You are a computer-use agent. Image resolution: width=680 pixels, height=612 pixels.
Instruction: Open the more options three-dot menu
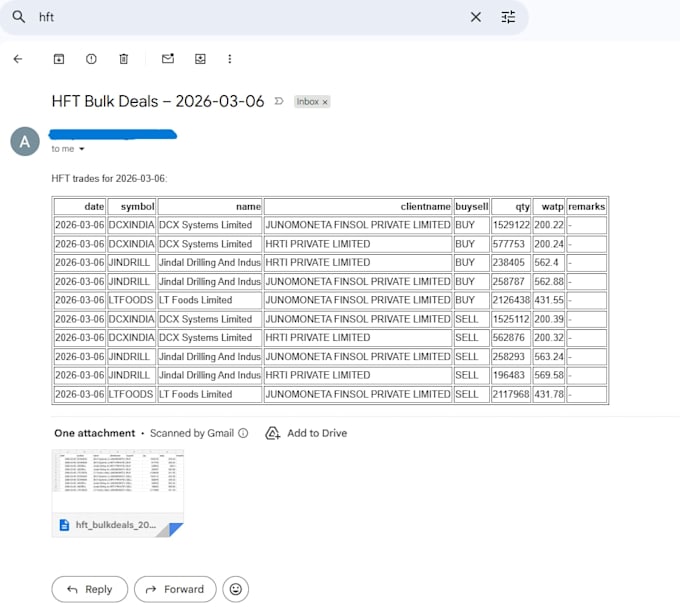230,59
